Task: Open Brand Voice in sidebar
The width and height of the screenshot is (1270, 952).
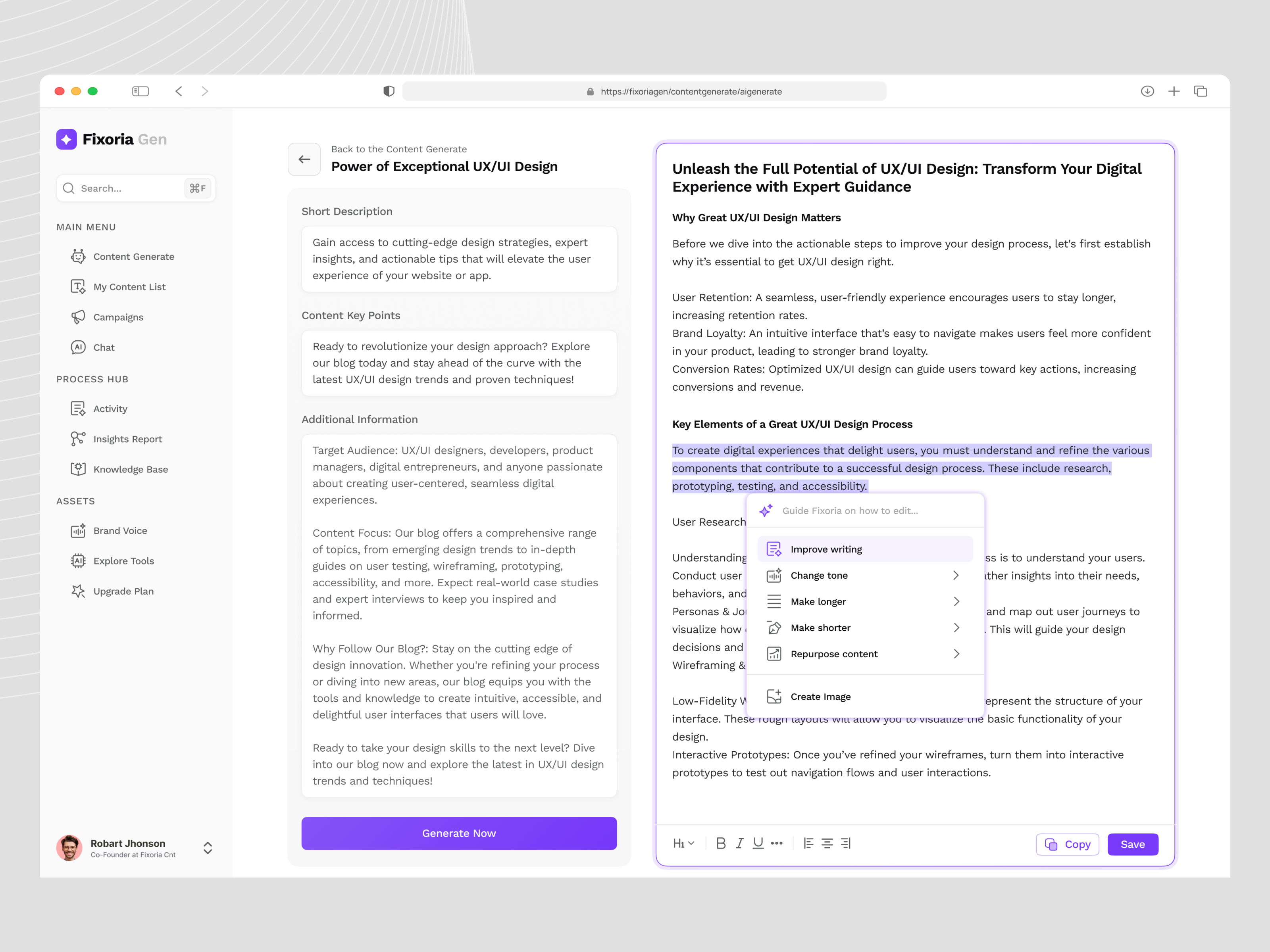Action: (x=120, y=531)
